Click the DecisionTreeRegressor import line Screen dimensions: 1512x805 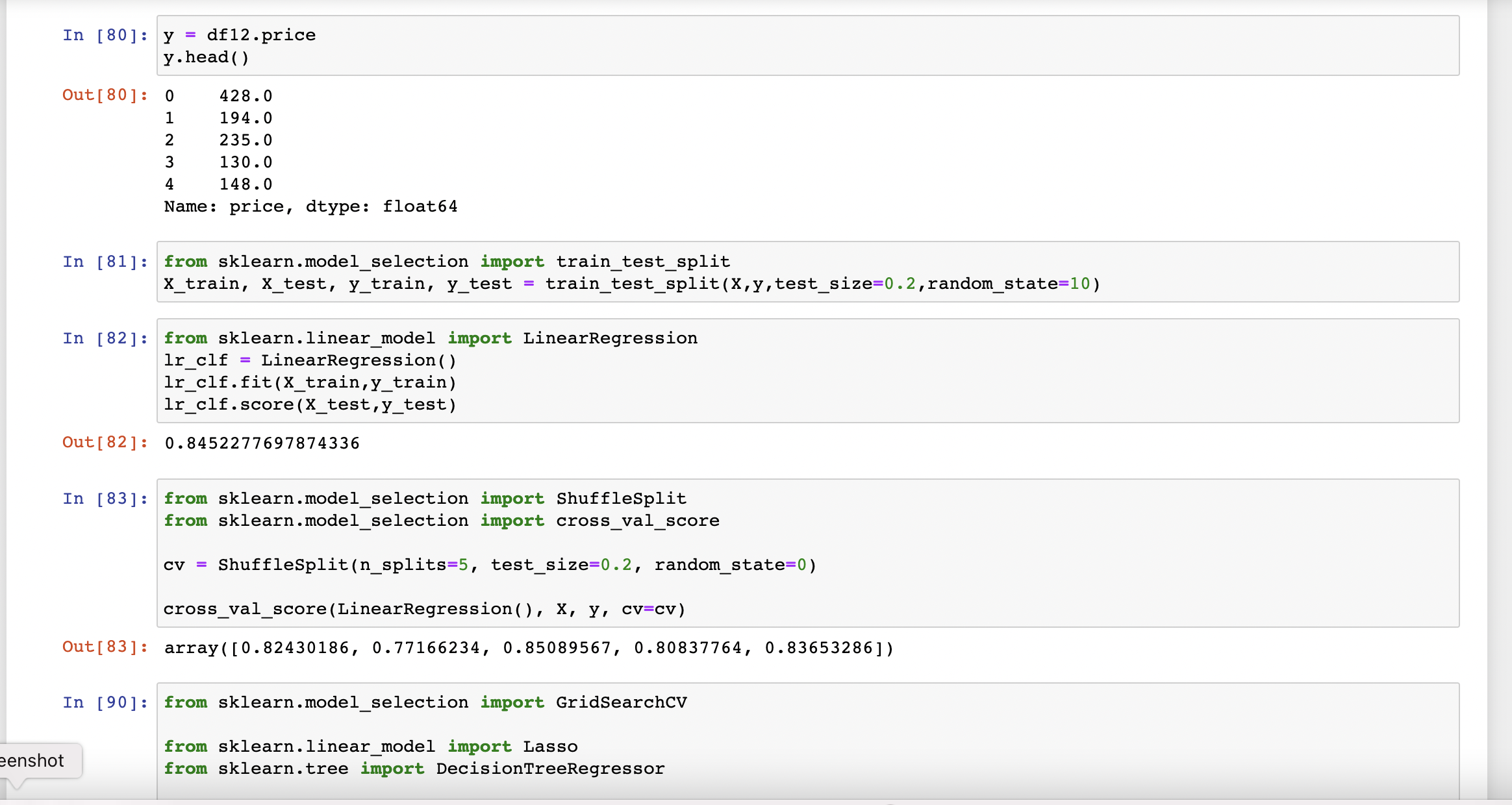[x=414, y=769]
